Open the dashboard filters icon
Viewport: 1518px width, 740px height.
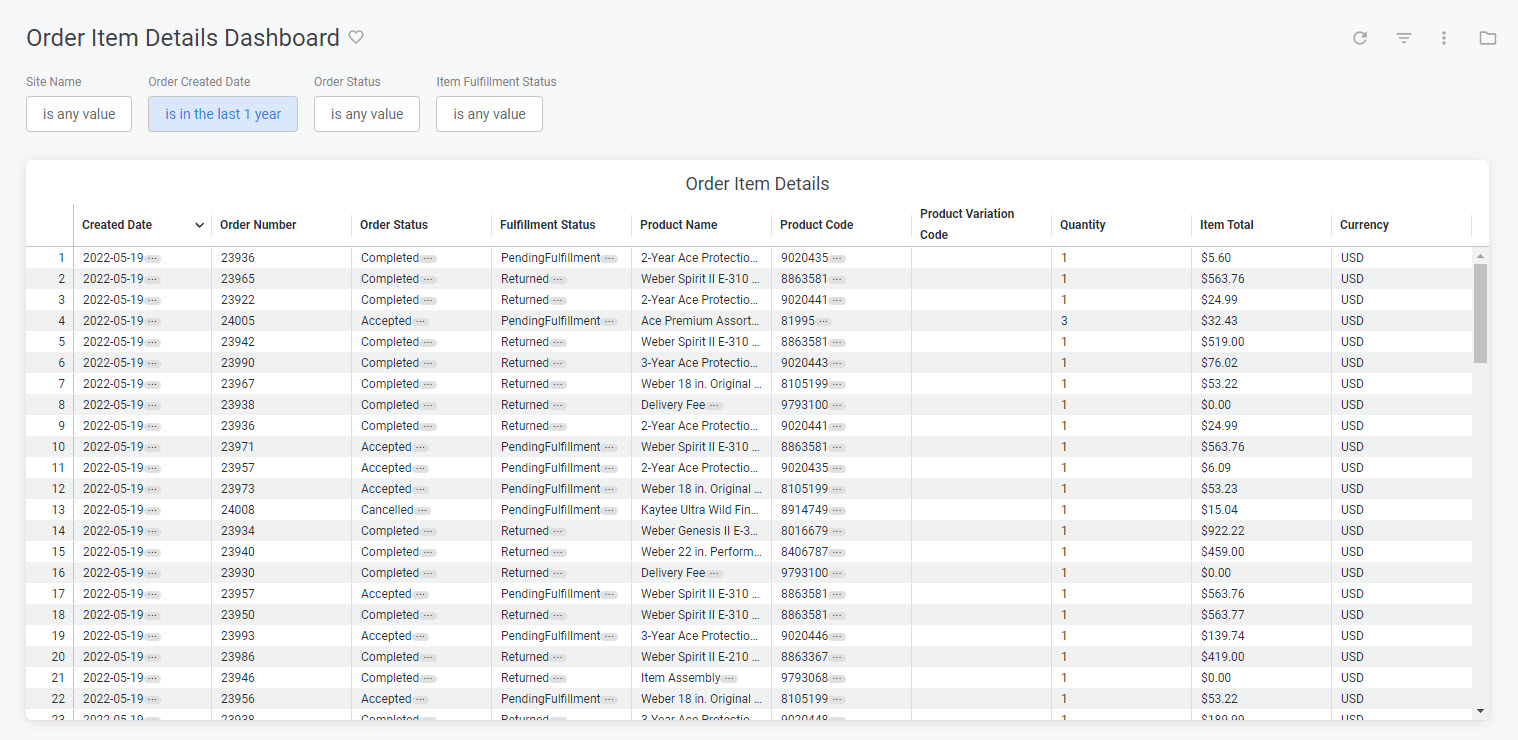point(1404,37)
